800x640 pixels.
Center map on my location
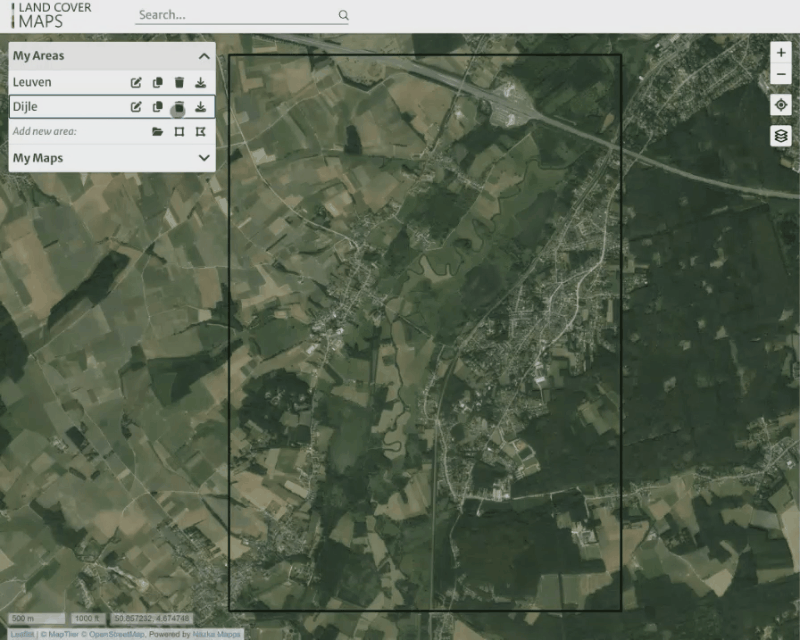point(781,105)
